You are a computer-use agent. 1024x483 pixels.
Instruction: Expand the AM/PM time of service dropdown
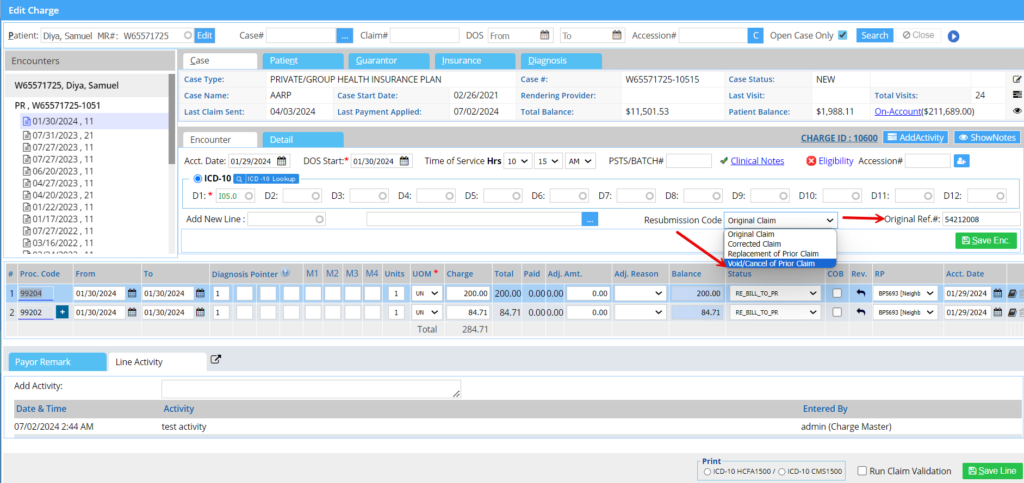tap(580, 161)
